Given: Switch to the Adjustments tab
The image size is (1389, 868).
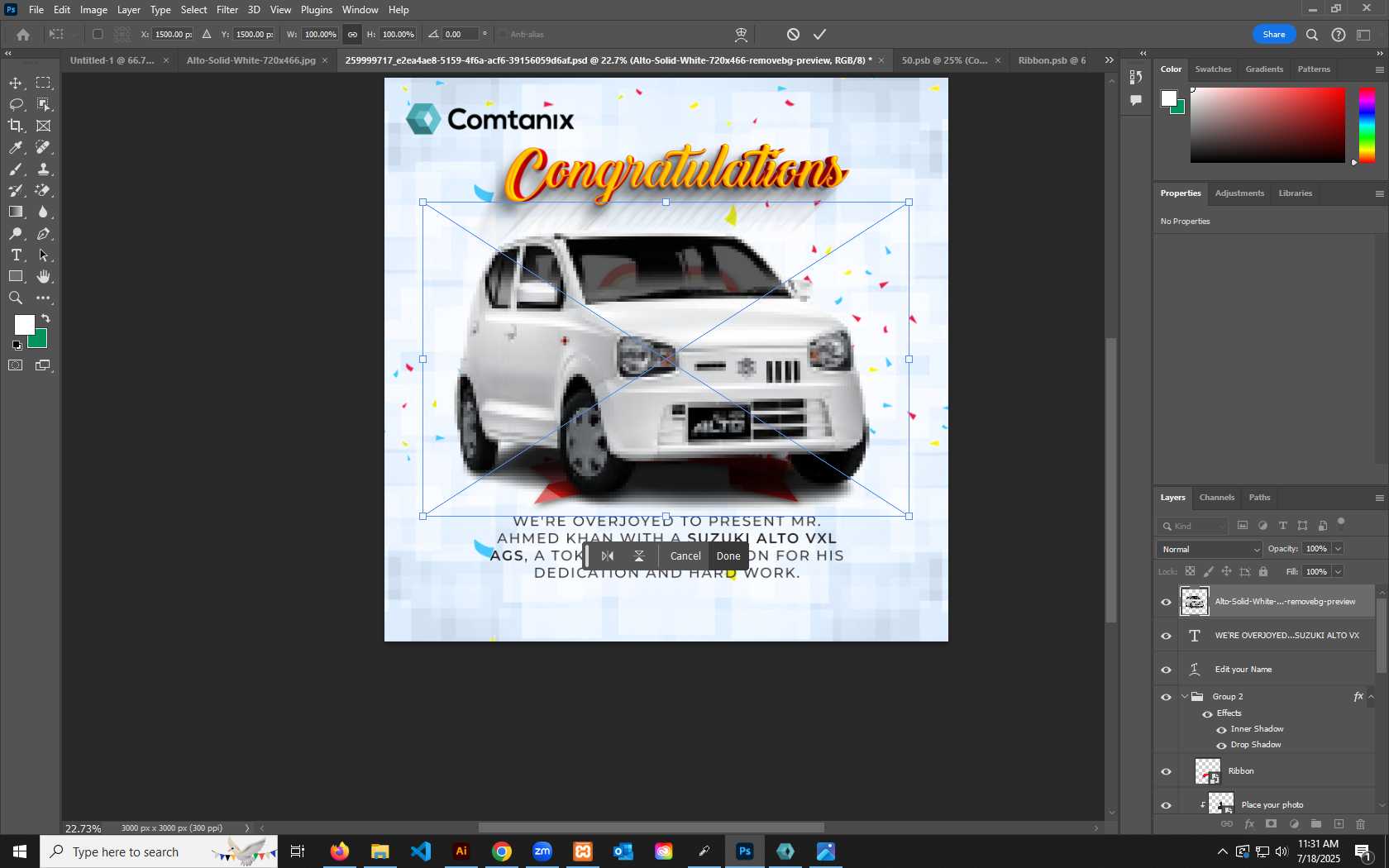Looking at the screenshot, I should click(1239, 193).
